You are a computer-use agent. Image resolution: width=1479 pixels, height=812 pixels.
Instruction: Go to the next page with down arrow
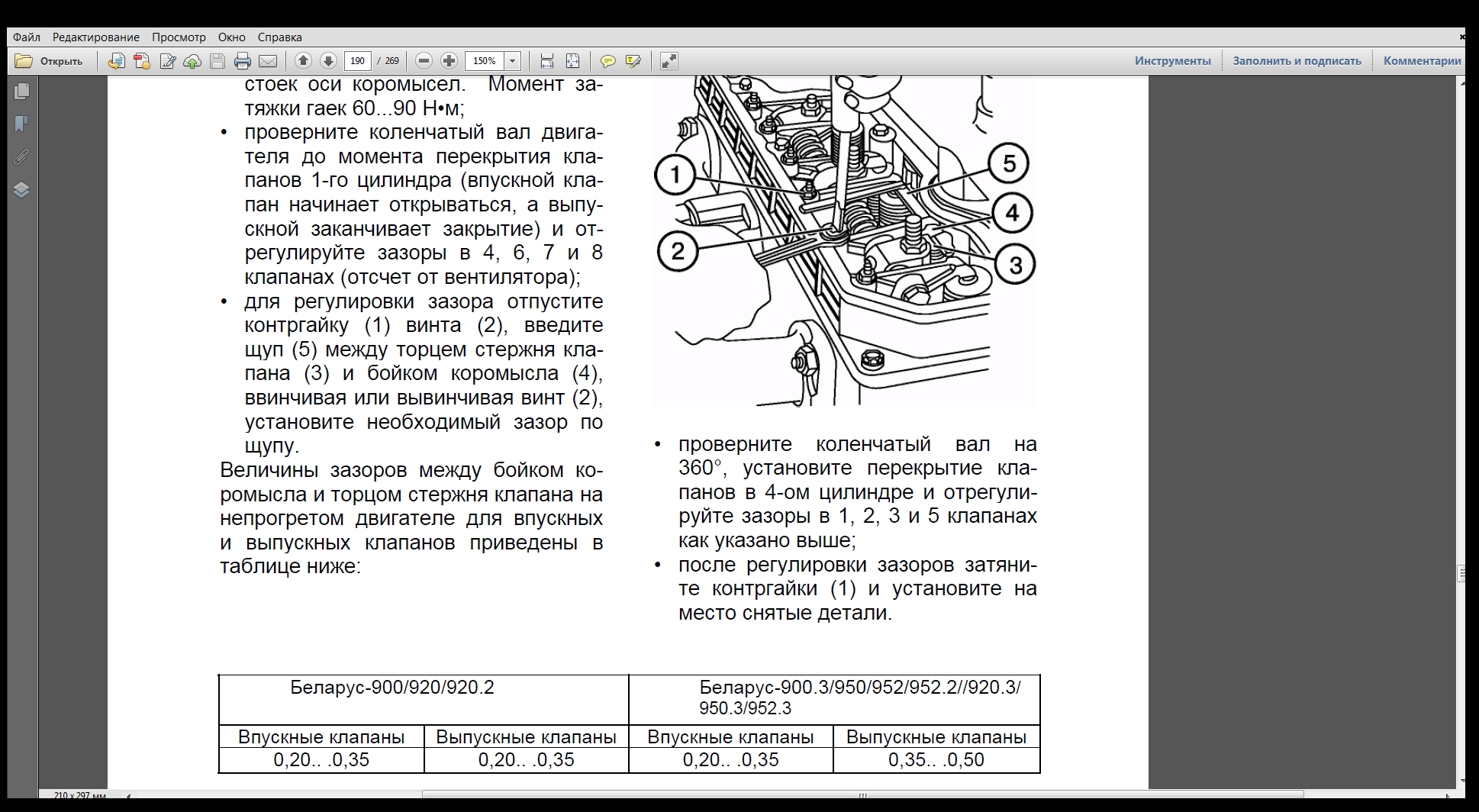[x=328, y=61]
